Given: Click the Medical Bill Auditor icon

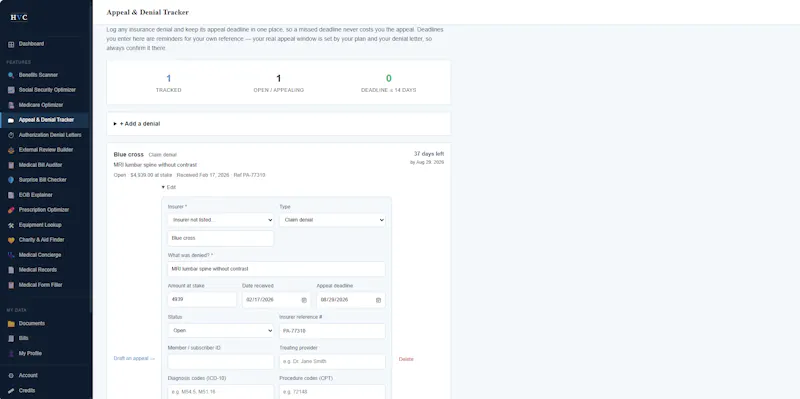Looking at the screenshot, I should pyautogui.click(x=11, y=165).
